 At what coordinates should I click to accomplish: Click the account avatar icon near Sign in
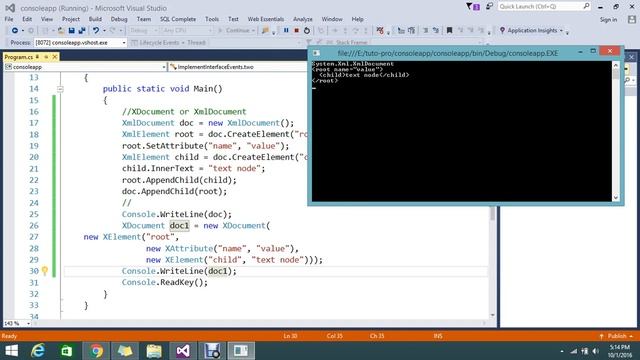(632, 20)
